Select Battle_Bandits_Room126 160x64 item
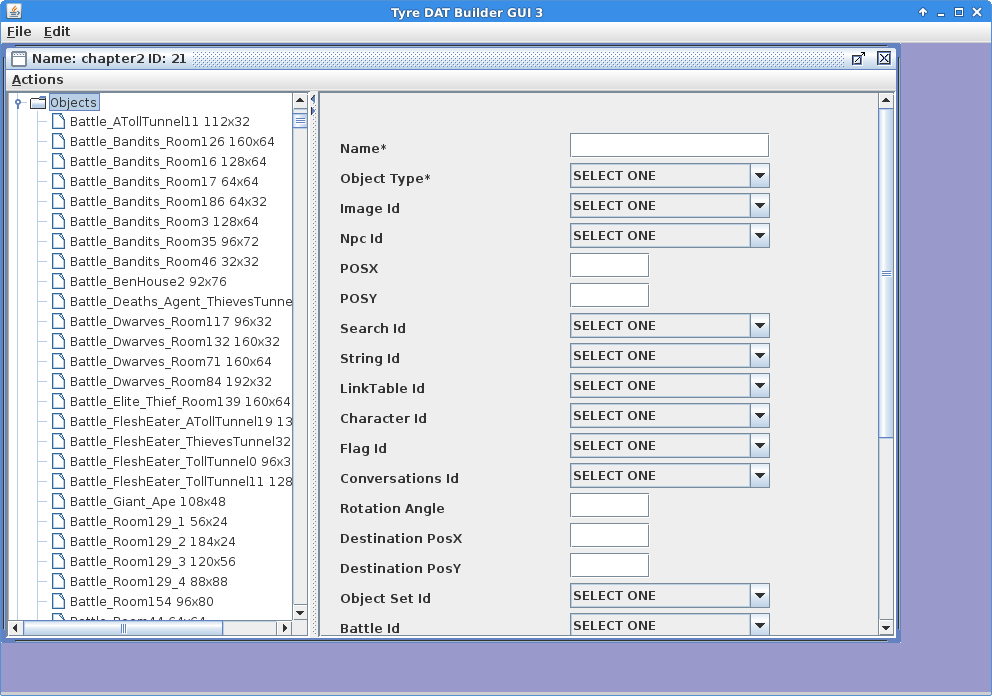The image size is (992, 696). [172, 142]
